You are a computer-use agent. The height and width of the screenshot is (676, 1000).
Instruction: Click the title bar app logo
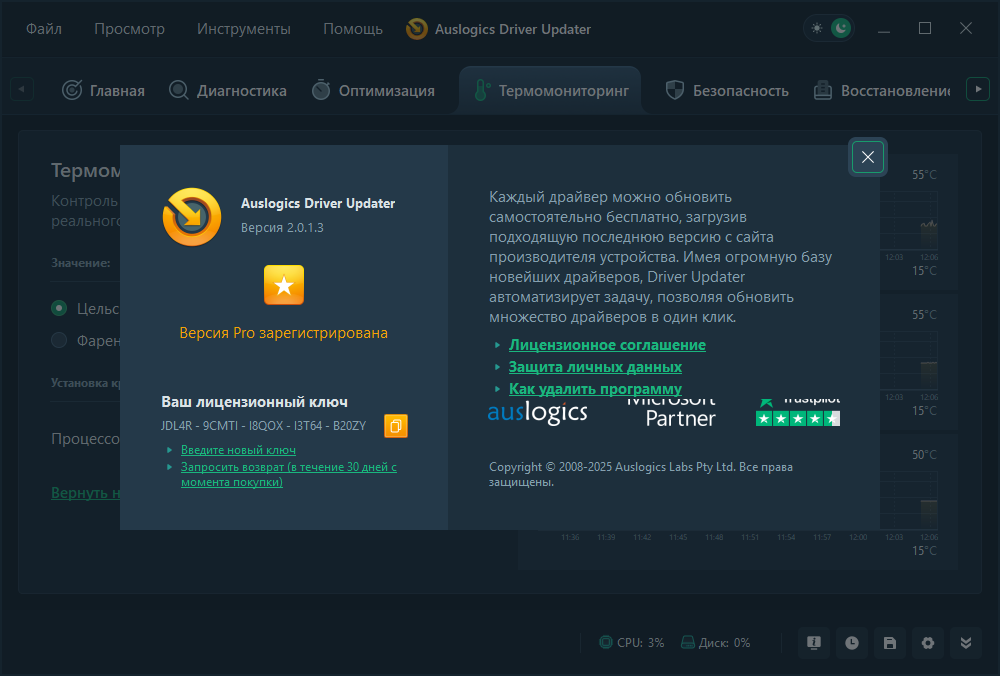coord(417,29)
